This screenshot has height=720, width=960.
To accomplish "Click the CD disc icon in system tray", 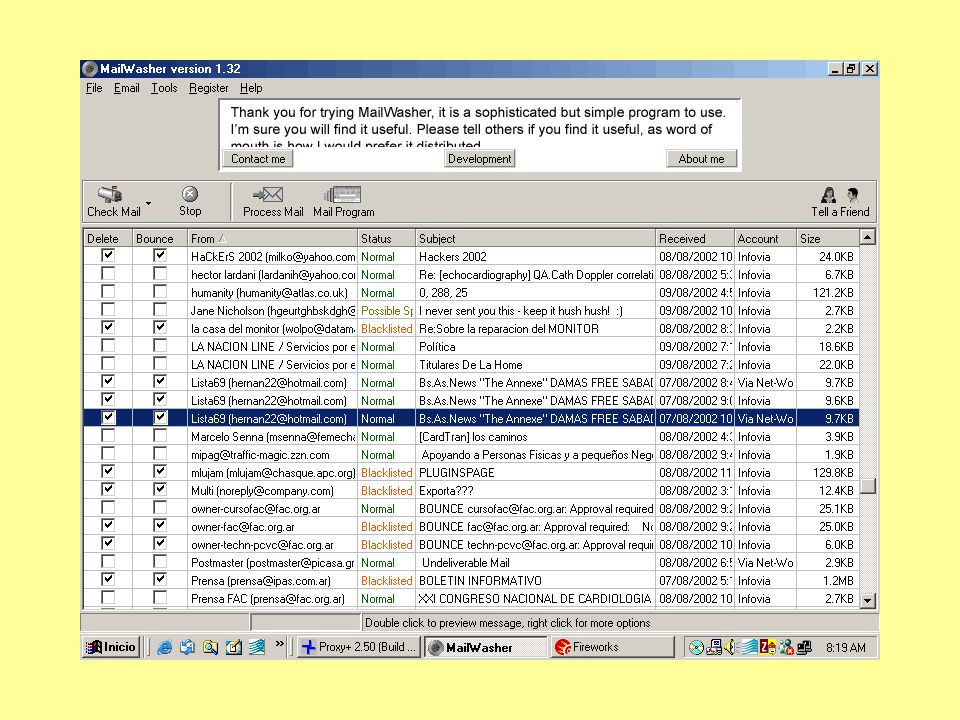I will point(696,647).
